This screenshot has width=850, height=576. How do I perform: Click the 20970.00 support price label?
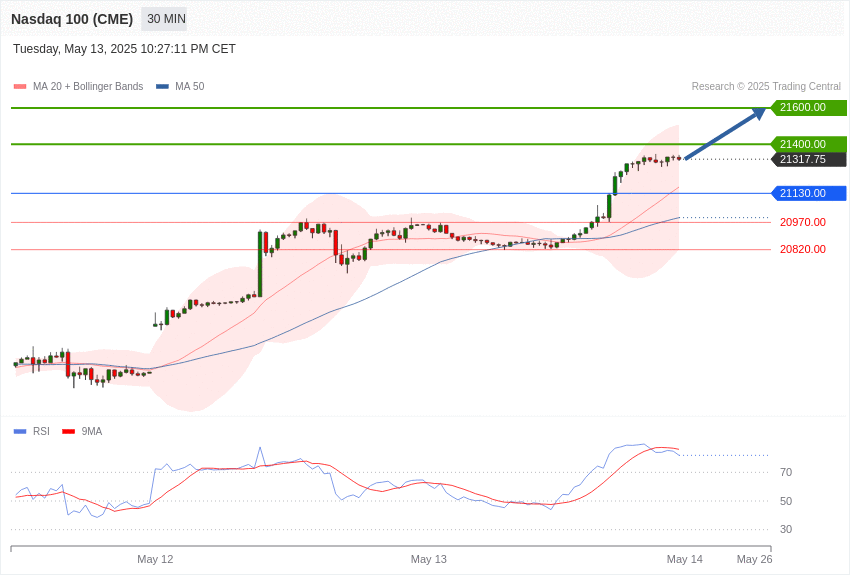coord(803,222)
